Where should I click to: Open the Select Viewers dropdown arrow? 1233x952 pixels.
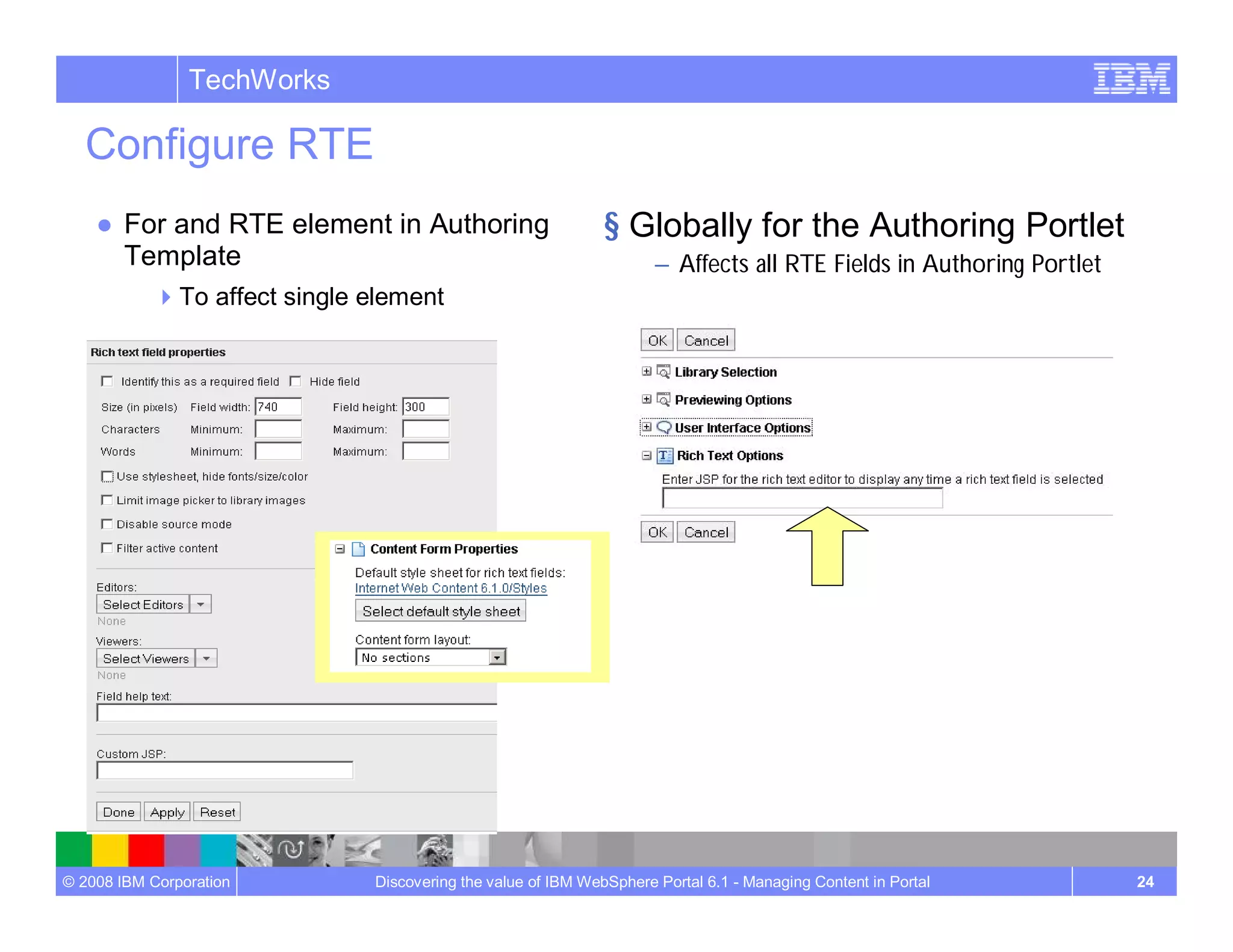pyautogui.click(x=207, y=658)
